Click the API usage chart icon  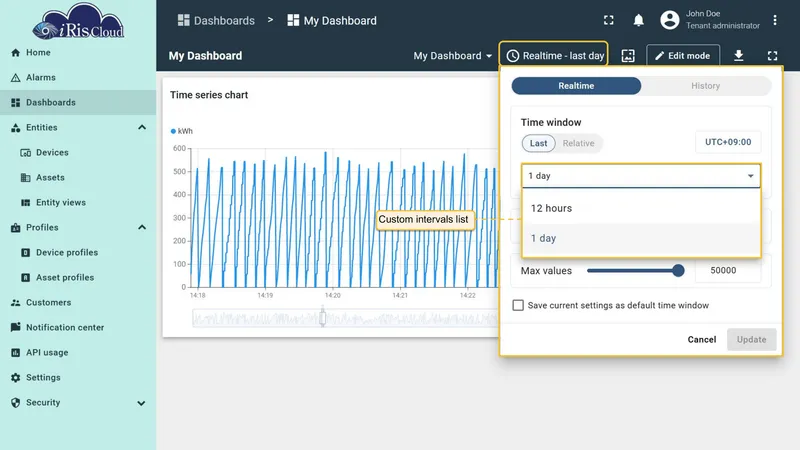click(15, 353)
